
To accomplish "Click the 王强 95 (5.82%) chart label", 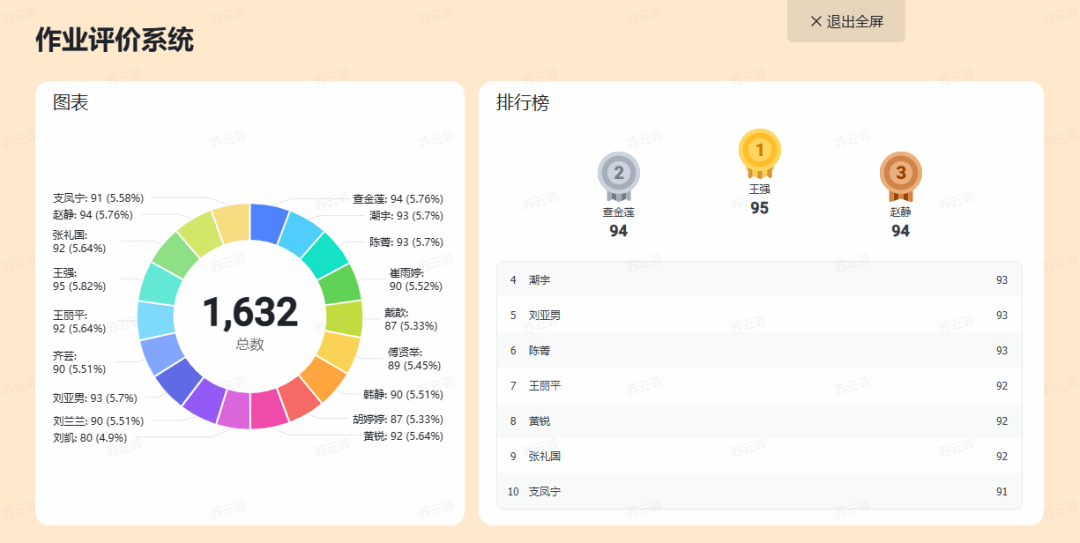I will click(79, 279).
